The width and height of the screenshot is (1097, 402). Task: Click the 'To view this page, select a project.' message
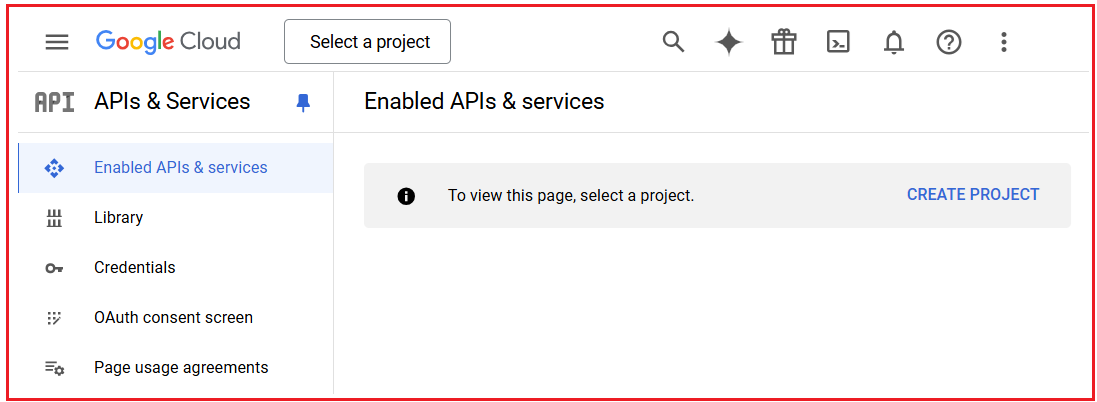click(571, 196)
